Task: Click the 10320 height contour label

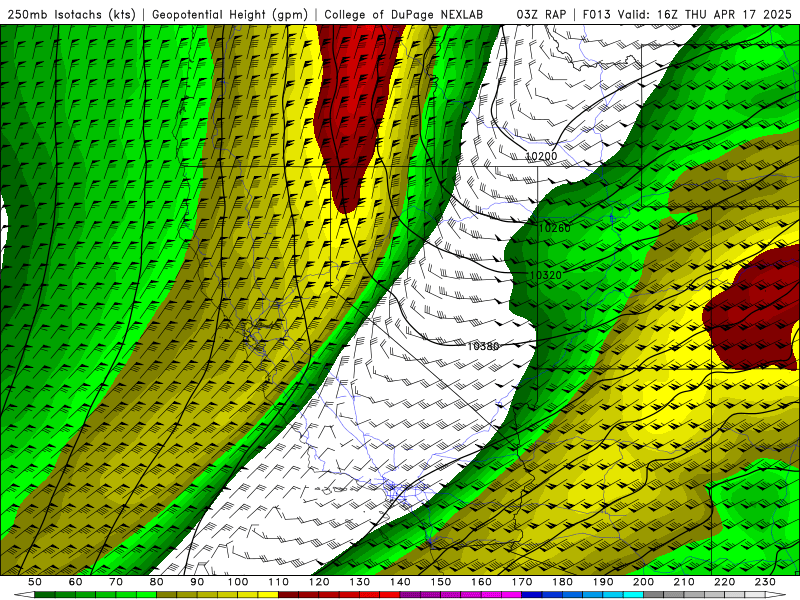Action: (x=546, y=276)
